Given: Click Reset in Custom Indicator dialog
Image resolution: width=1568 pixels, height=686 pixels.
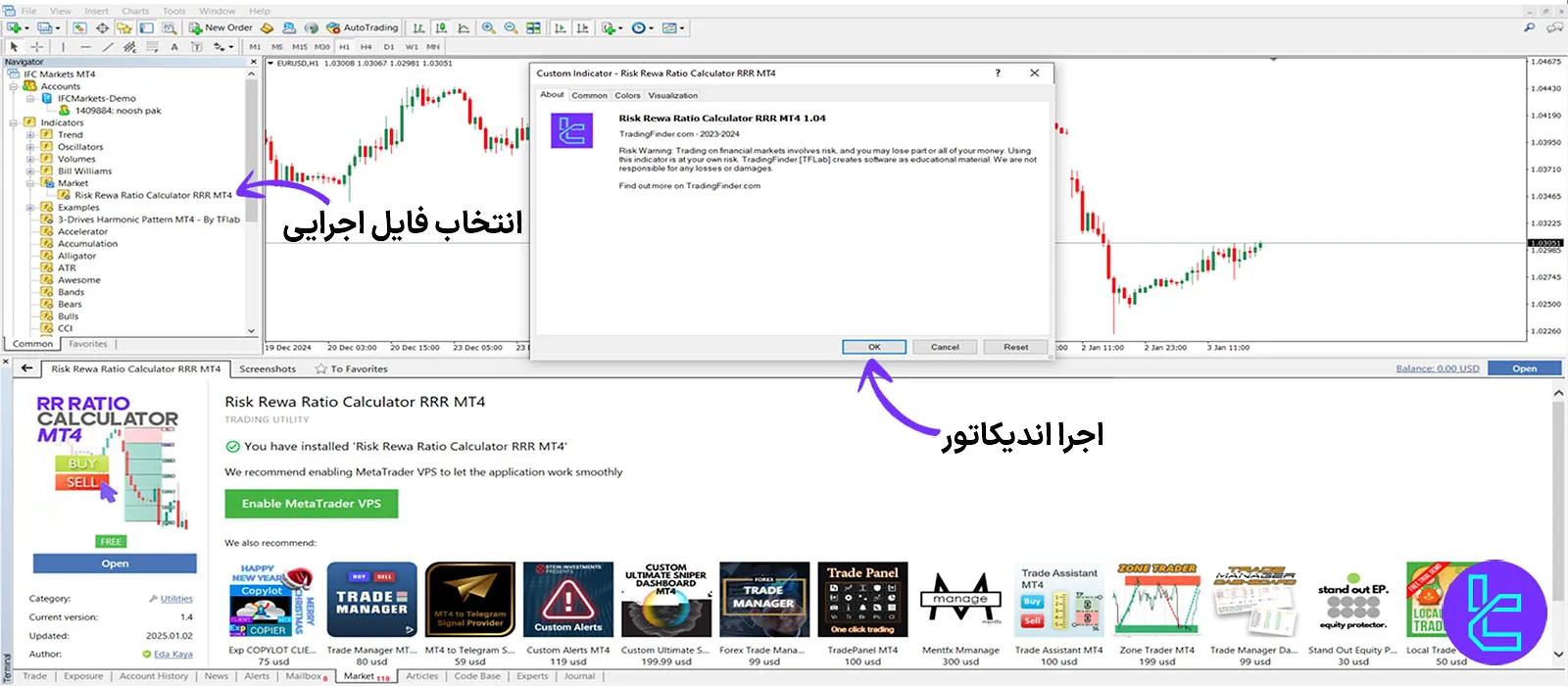Looking at the screenshot, I should coord(1016,347).
